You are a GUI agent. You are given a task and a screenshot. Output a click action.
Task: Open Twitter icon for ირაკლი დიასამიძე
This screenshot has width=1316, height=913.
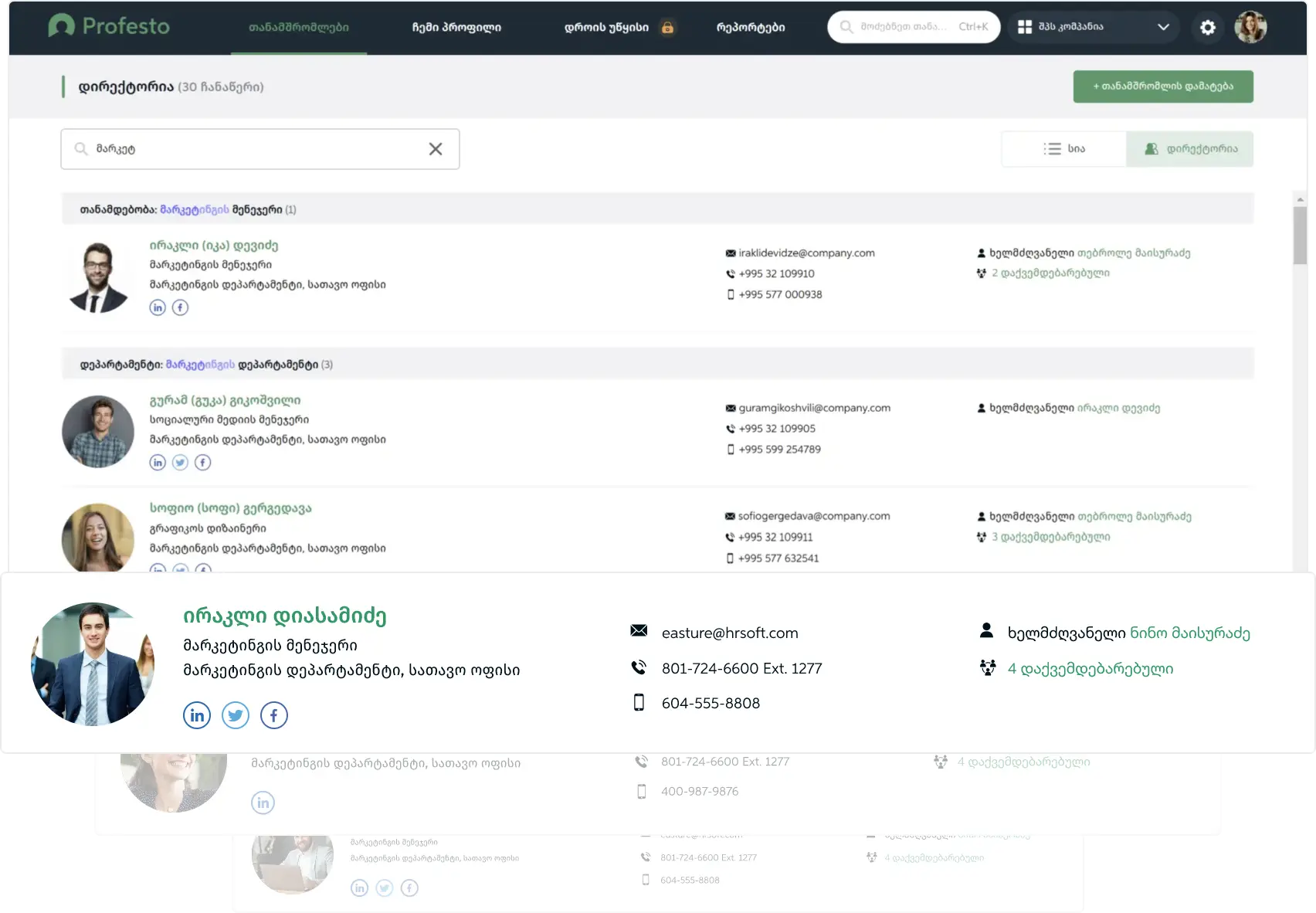pos(236,715)
